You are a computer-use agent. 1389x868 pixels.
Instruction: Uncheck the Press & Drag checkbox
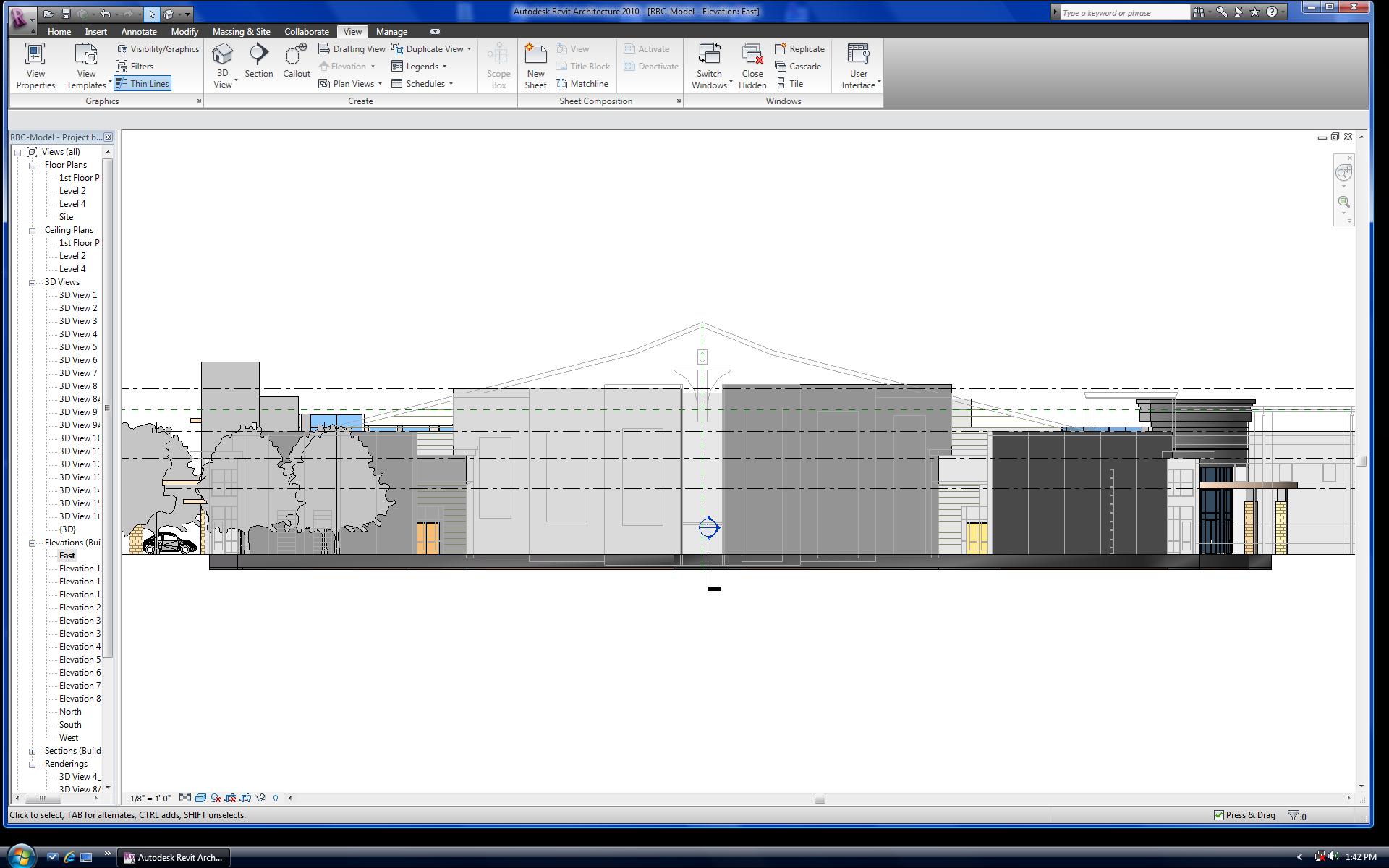tap(1219, 815)
